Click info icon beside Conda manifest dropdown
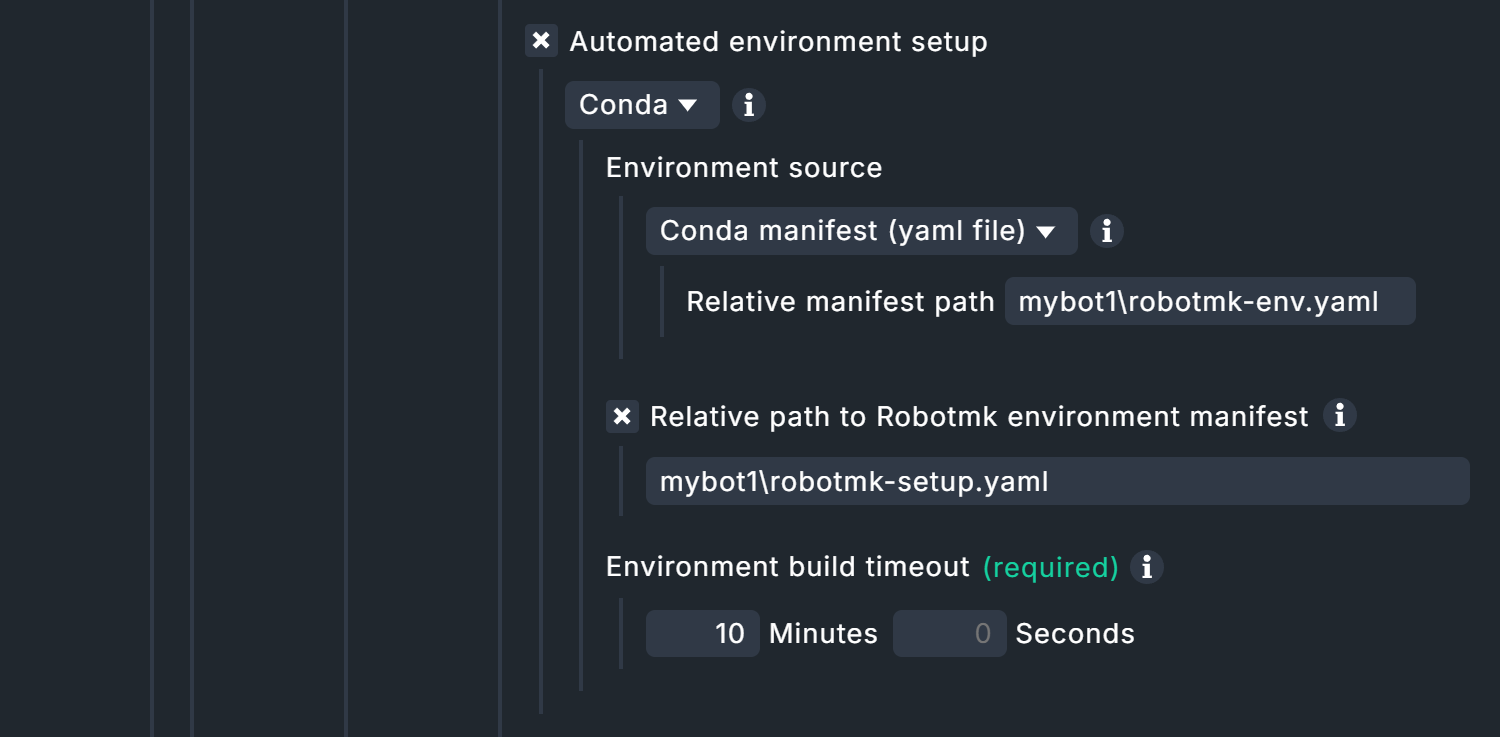 1106,231
